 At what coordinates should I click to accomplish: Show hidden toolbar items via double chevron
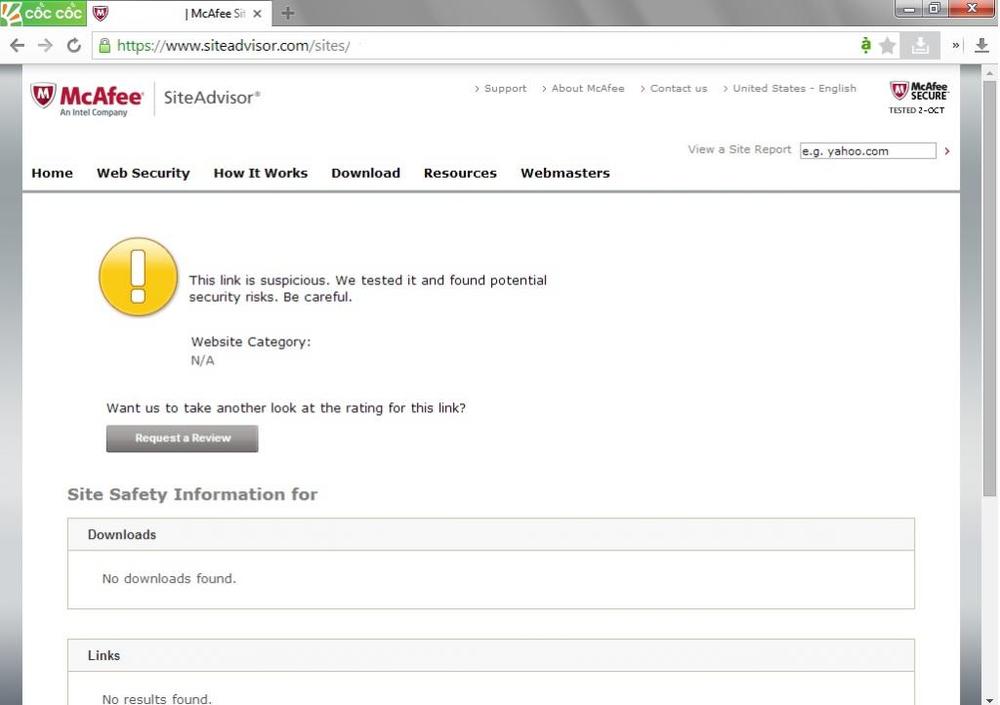click(955, 45)
